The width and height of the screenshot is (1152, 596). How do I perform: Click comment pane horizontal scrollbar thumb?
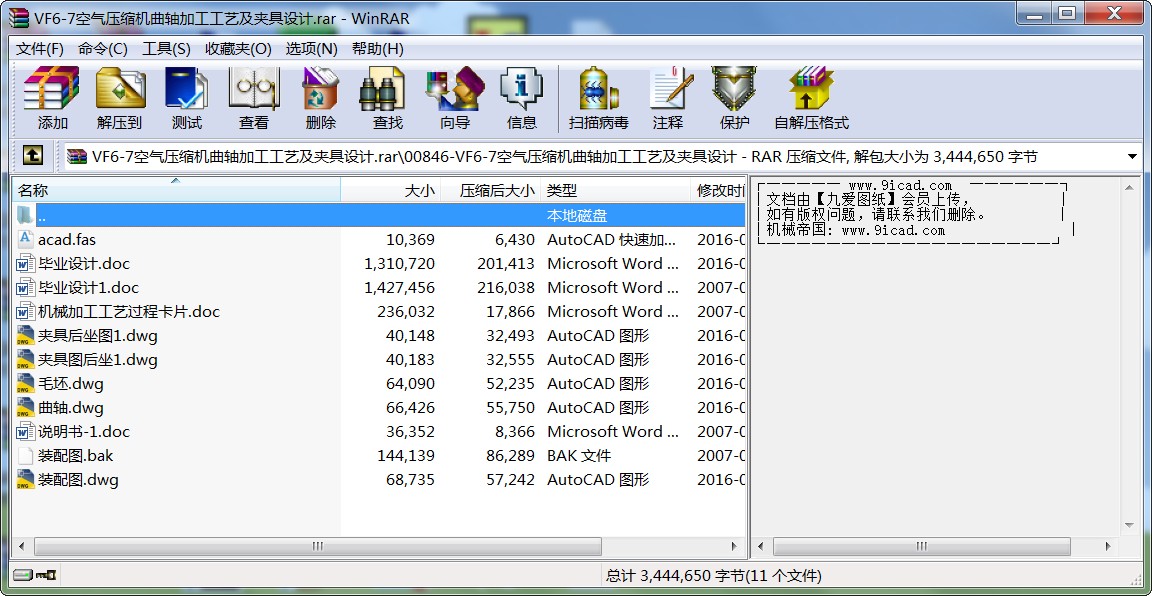click(x=921, y=546)
